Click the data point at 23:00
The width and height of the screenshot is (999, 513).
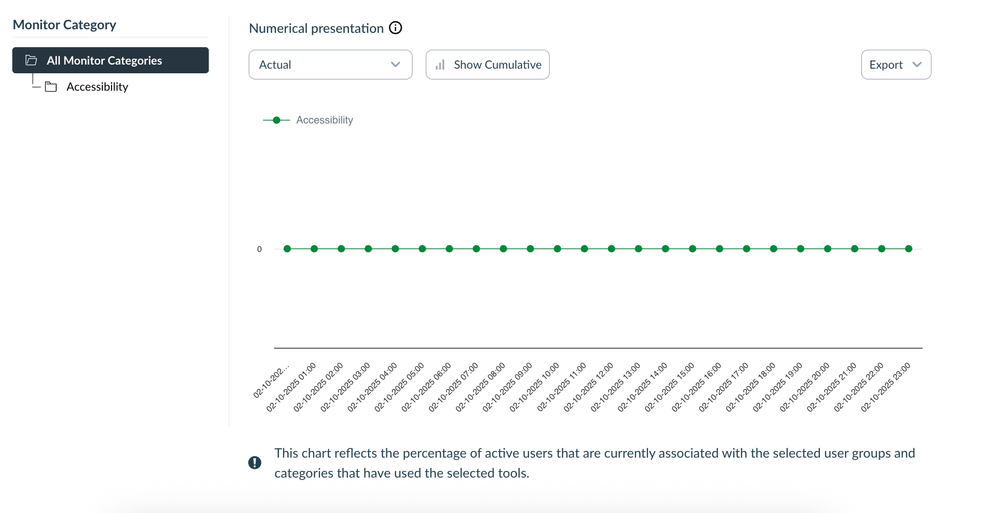click(909, 249)
